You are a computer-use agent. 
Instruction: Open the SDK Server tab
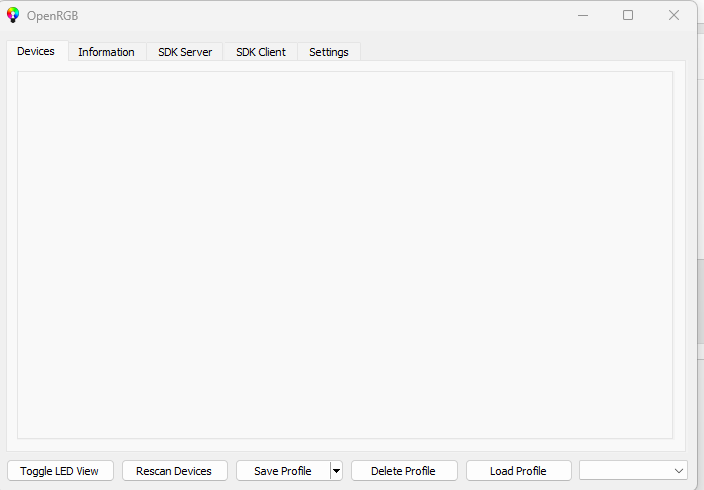click(185, 52)
